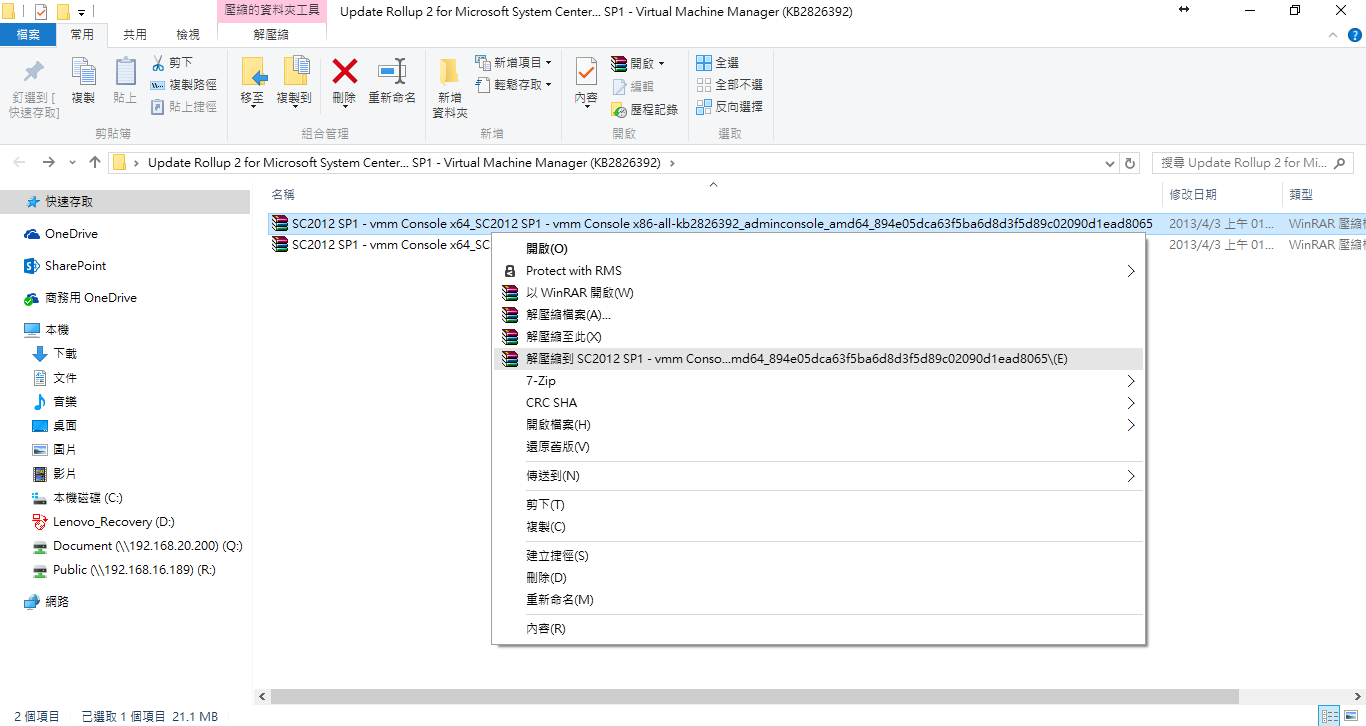Click the Rename (重新命名) ribbon icon

(x=392, y=72)
